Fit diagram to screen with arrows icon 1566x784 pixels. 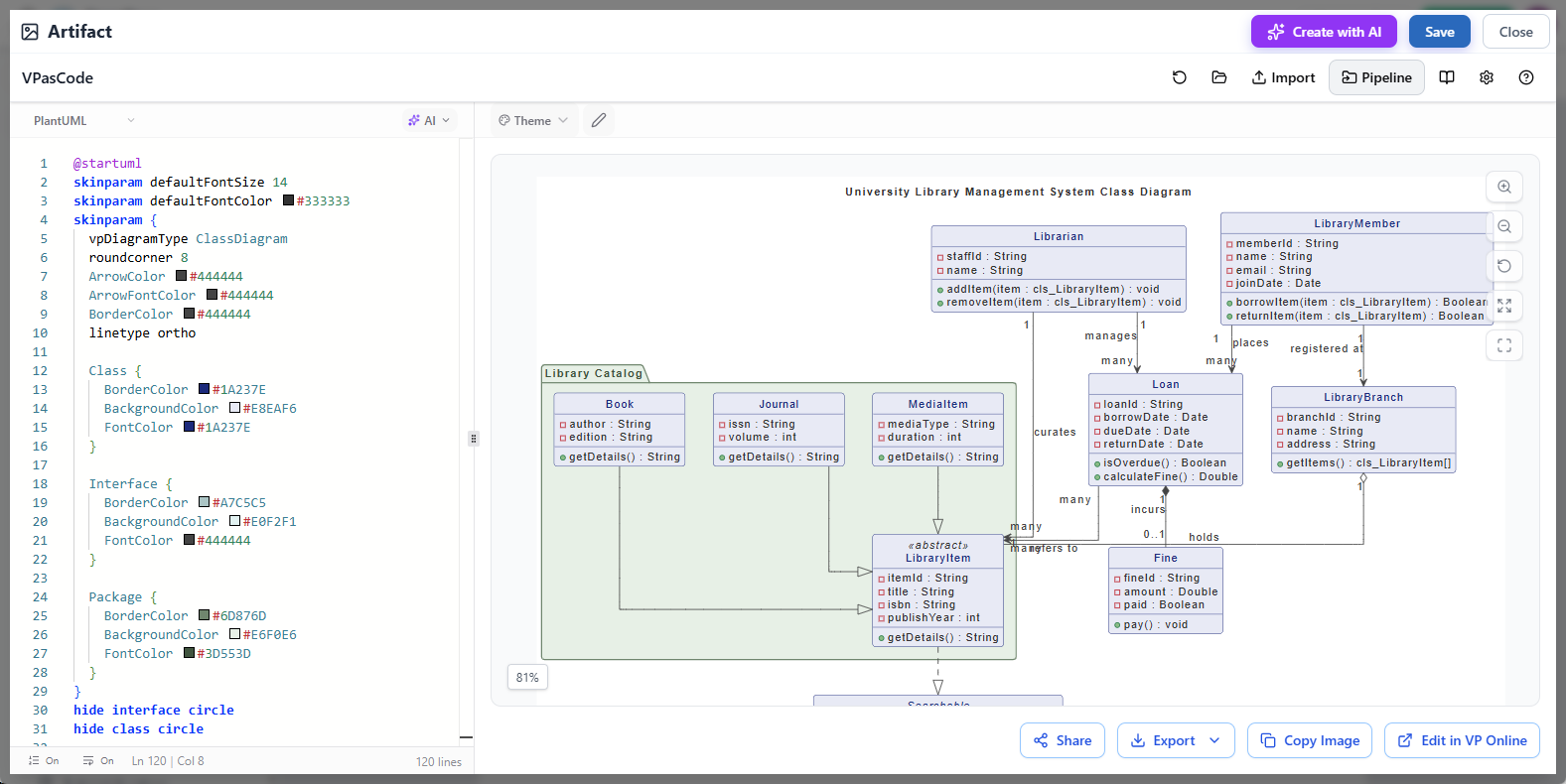coord(1504,306)
